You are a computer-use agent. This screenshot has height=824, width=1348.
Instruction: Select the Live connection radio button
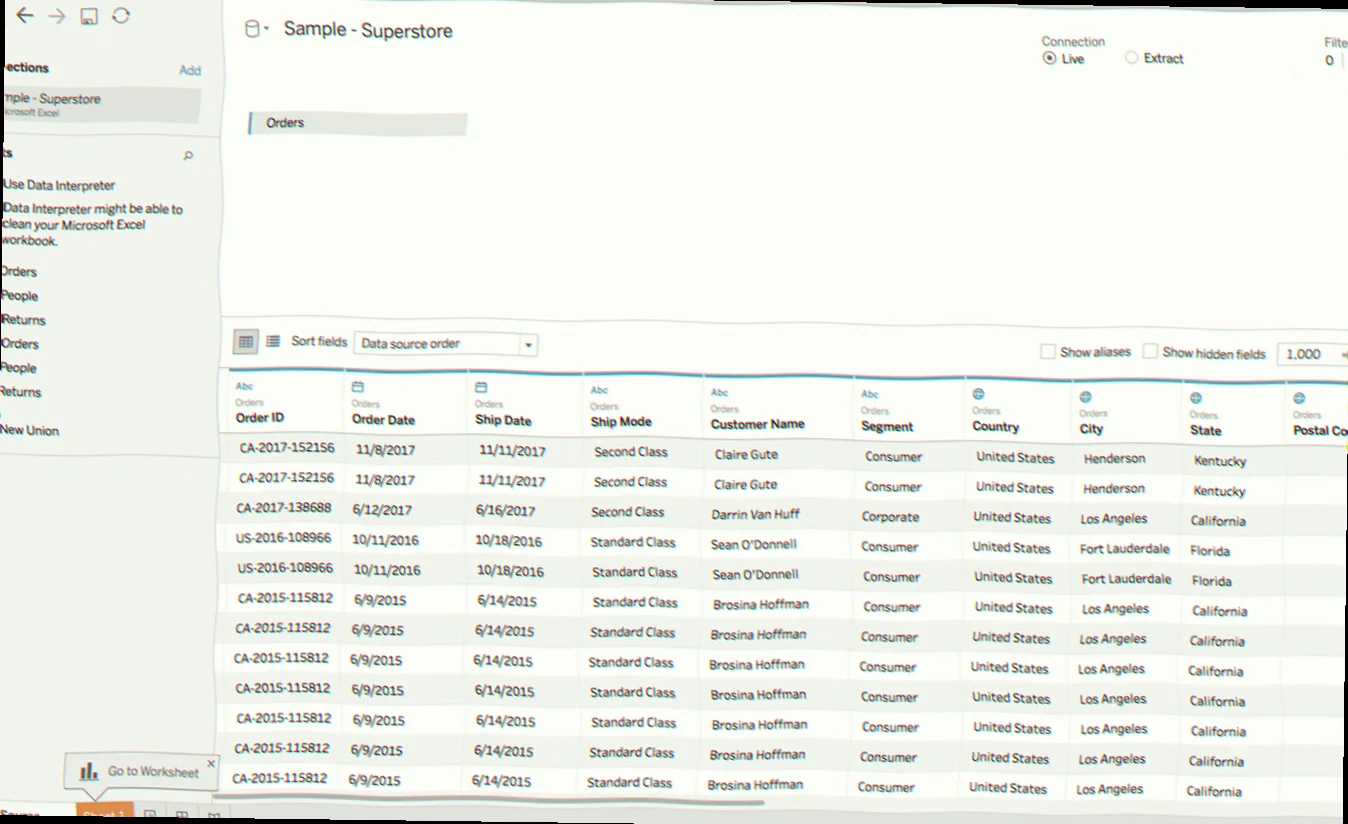click(x=1049, y=58)
